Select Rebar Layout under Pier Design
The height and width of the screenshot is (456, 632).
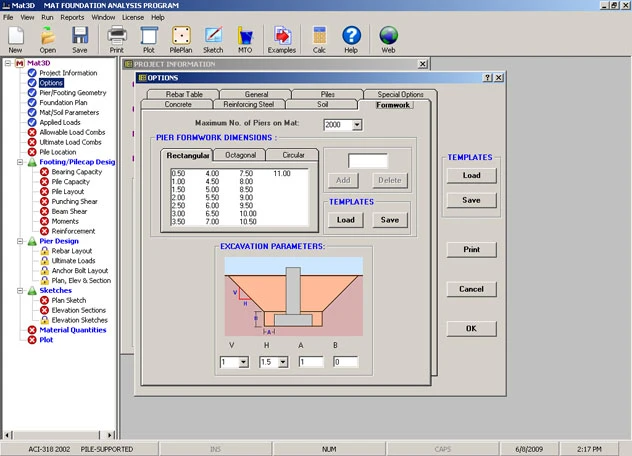pos(72,251)
